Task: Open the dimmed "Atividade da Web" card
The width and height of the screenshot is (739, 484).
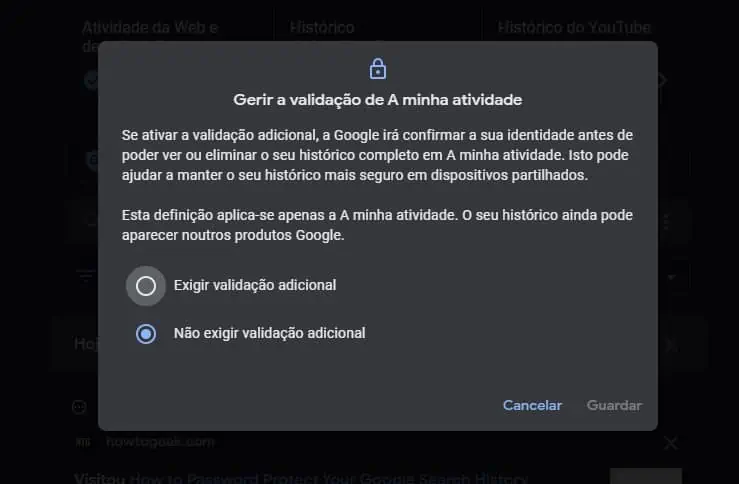Action: point(150,27)
